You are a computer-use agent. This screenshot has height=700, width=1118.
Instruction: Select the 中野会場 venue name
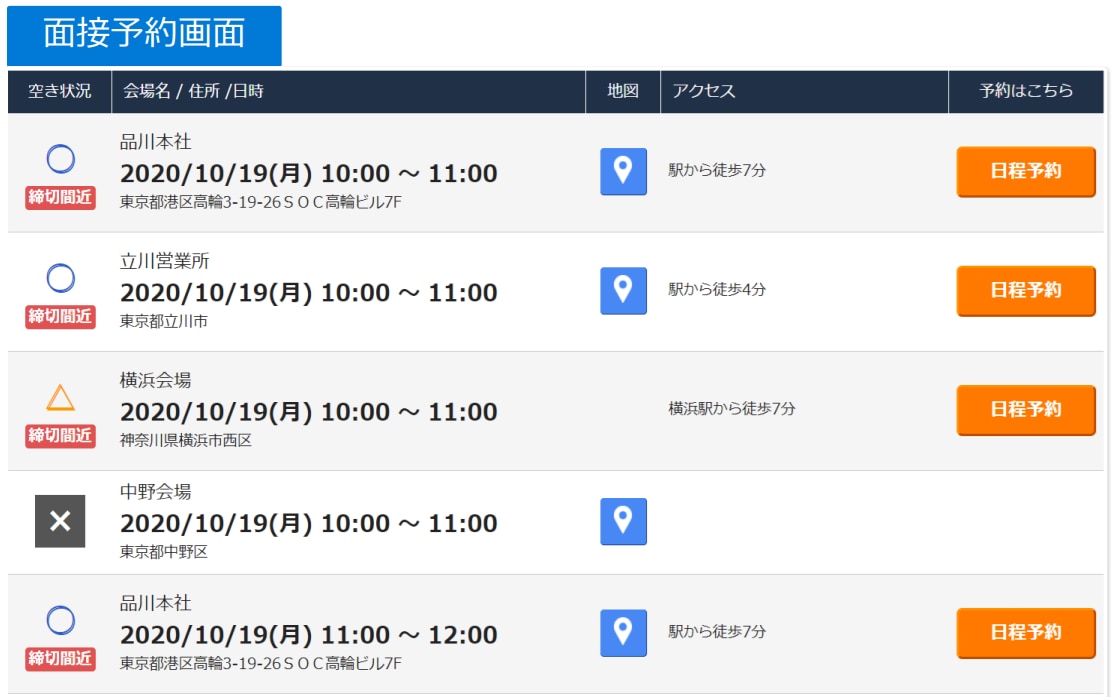tap(155, 492)
